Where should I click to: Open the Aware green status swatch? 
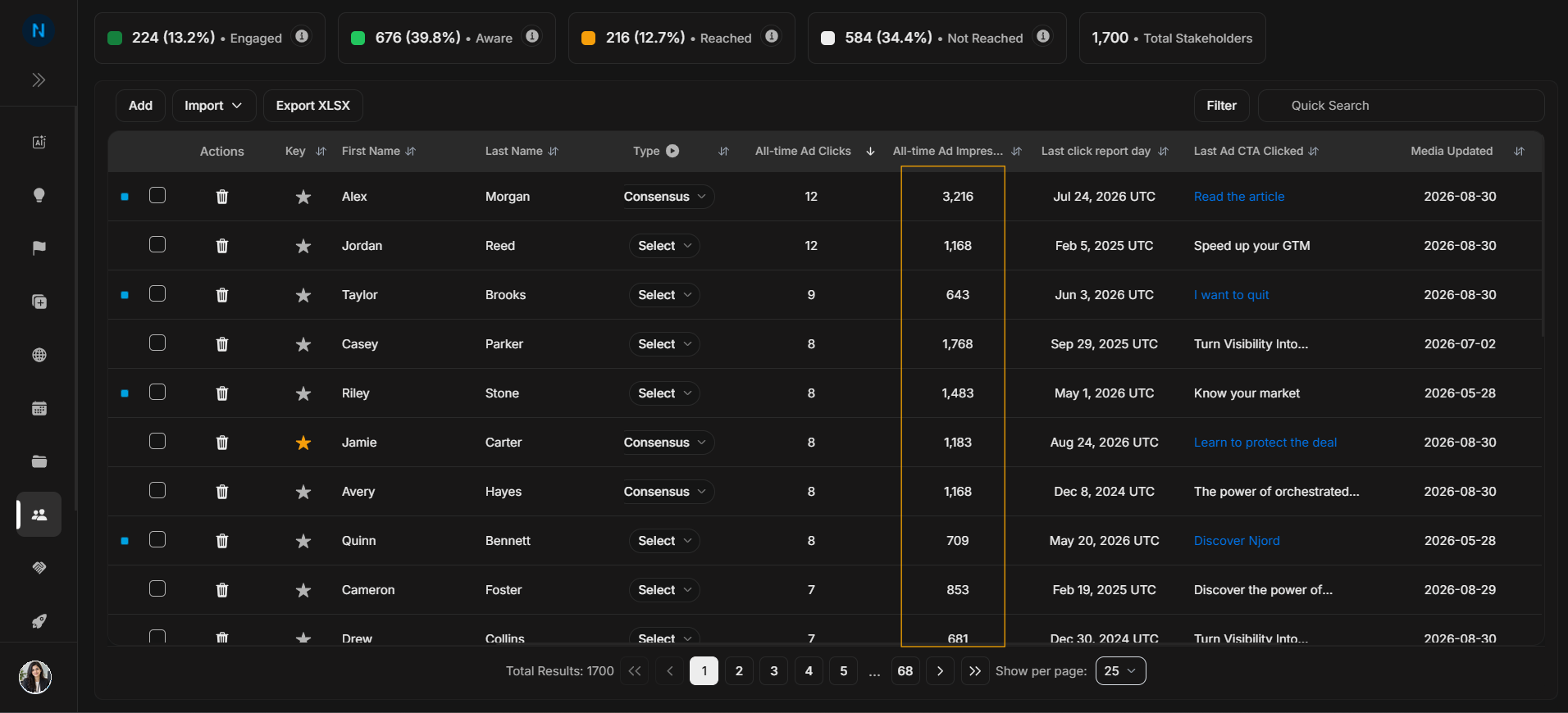[358, 38]
